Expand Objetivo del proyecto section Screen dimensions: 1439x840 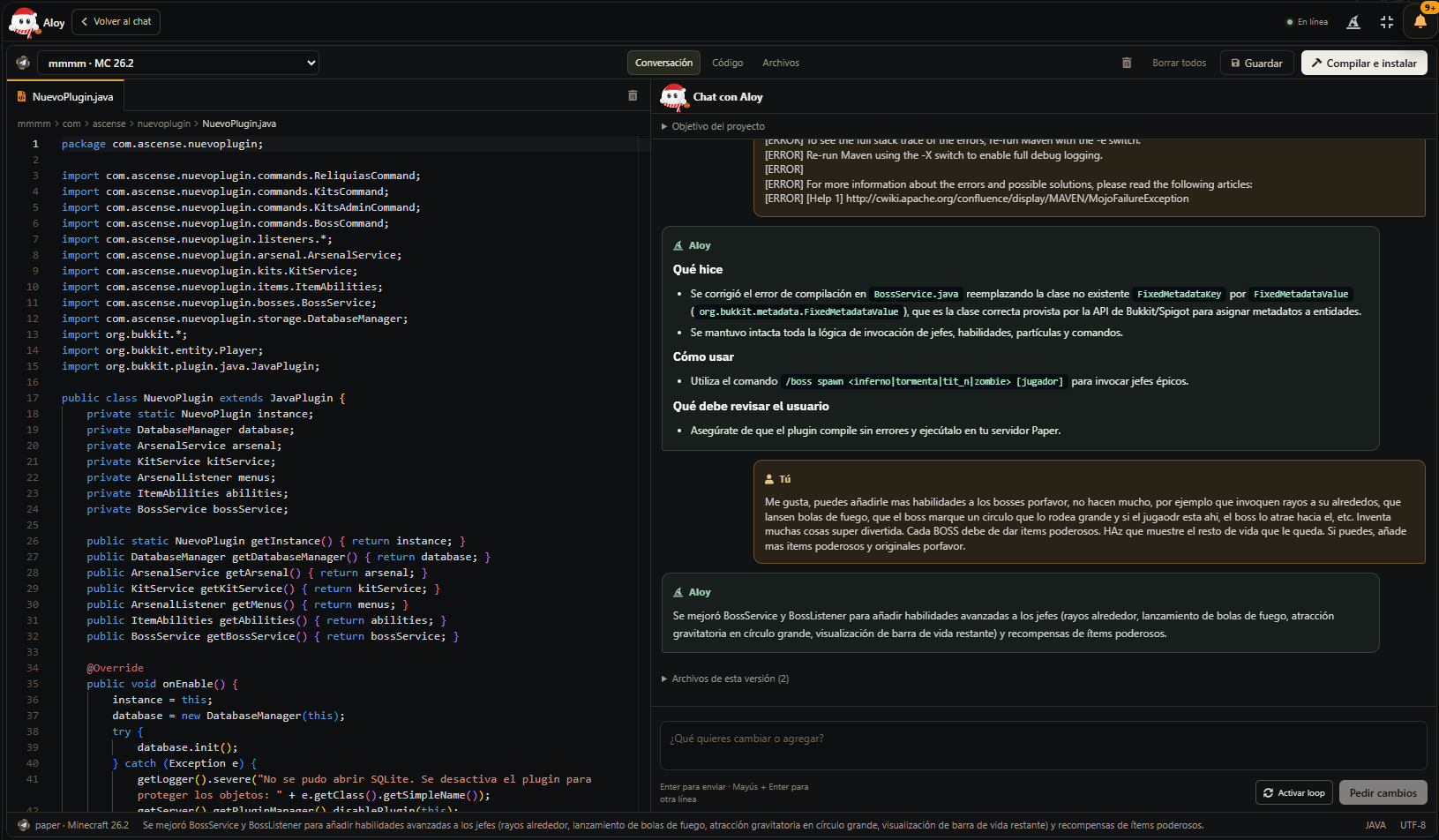(x=713, y=126)
